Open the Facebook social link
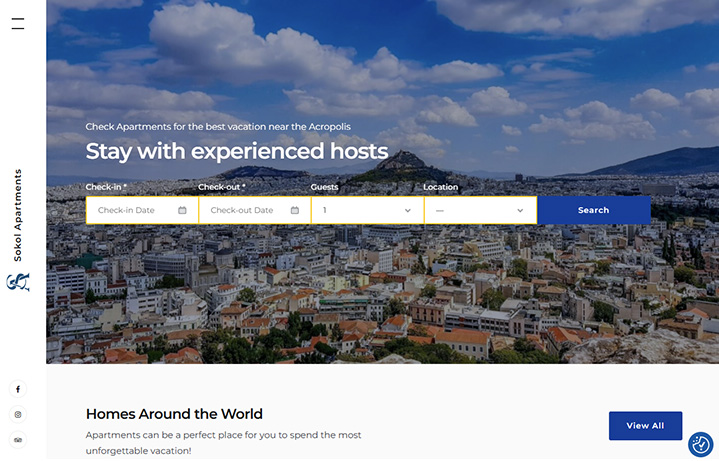Image resolution: width=719 pixels, height=461 pixels. tap(18, 389)
